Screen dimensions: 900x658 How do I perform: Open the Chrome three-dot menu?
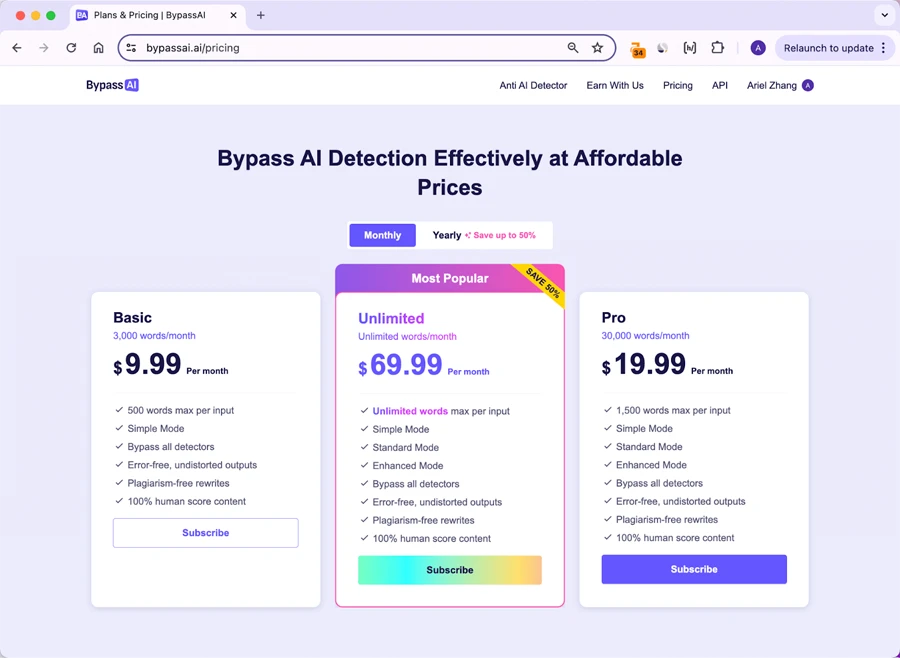[x=883, y=48]
